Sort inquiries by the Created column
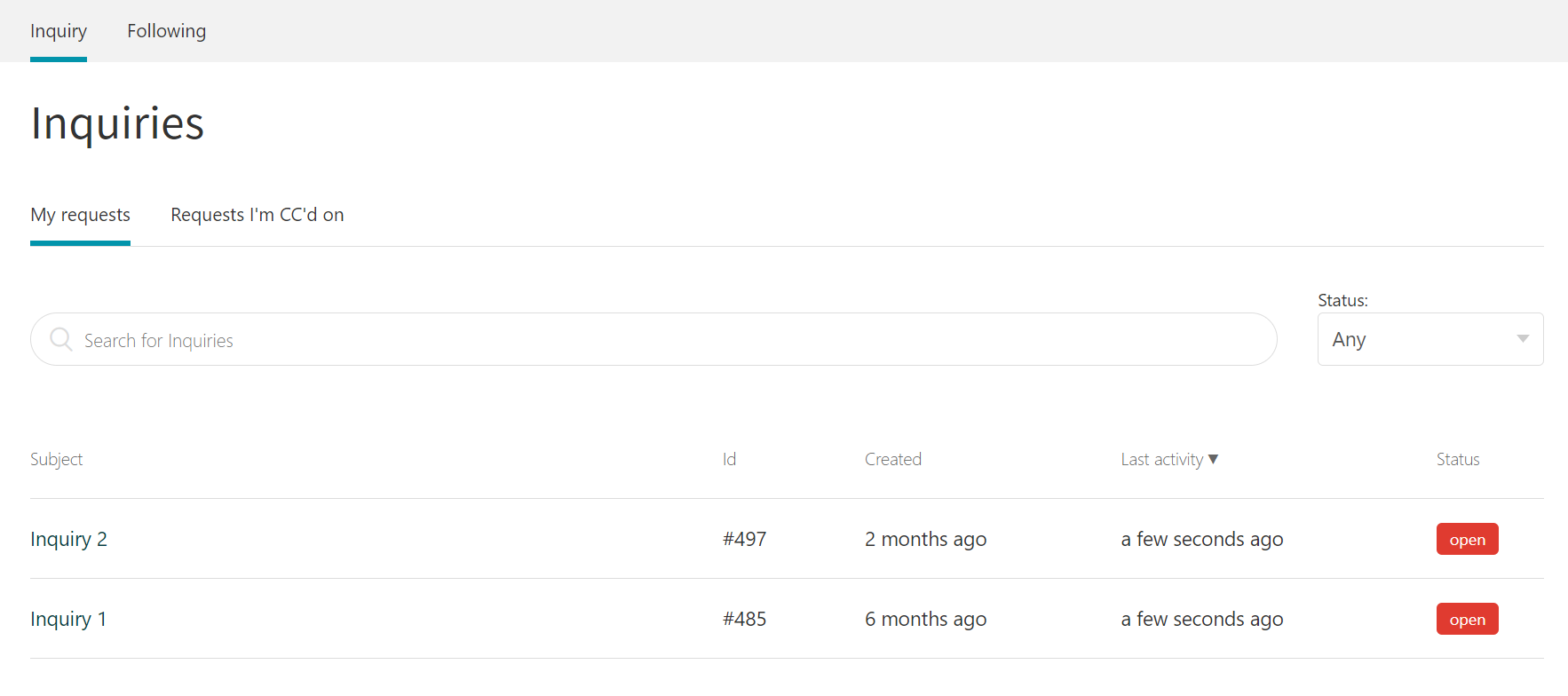 (x=892, y=459)
